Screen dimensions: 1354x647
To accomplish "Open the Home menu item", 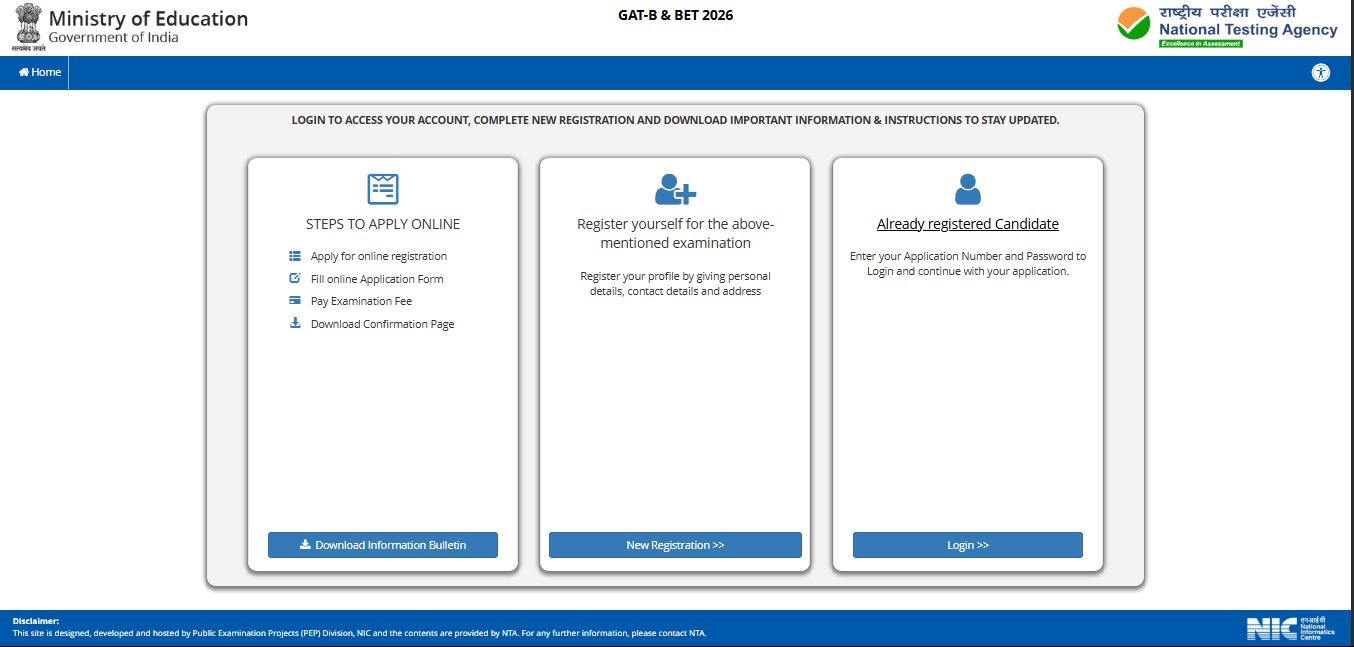I will pyautogui.click(x=40, y=72).
